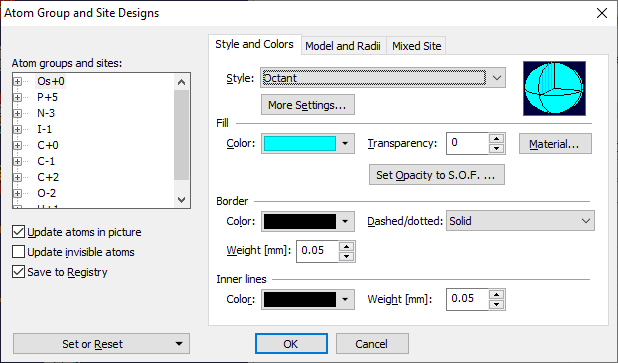Toggle Save to Registry checkbox
The height and width of the screenshot is (363, 618).
[19, 272]
